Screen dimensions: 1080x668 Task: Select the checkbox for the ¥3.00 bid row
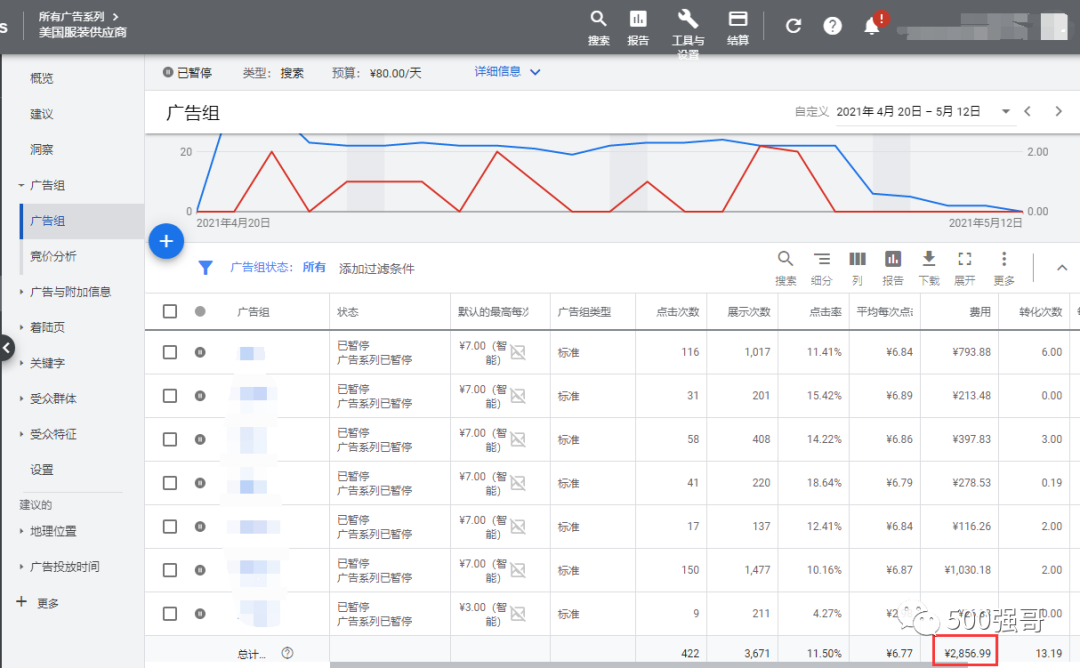pos(170,614)
